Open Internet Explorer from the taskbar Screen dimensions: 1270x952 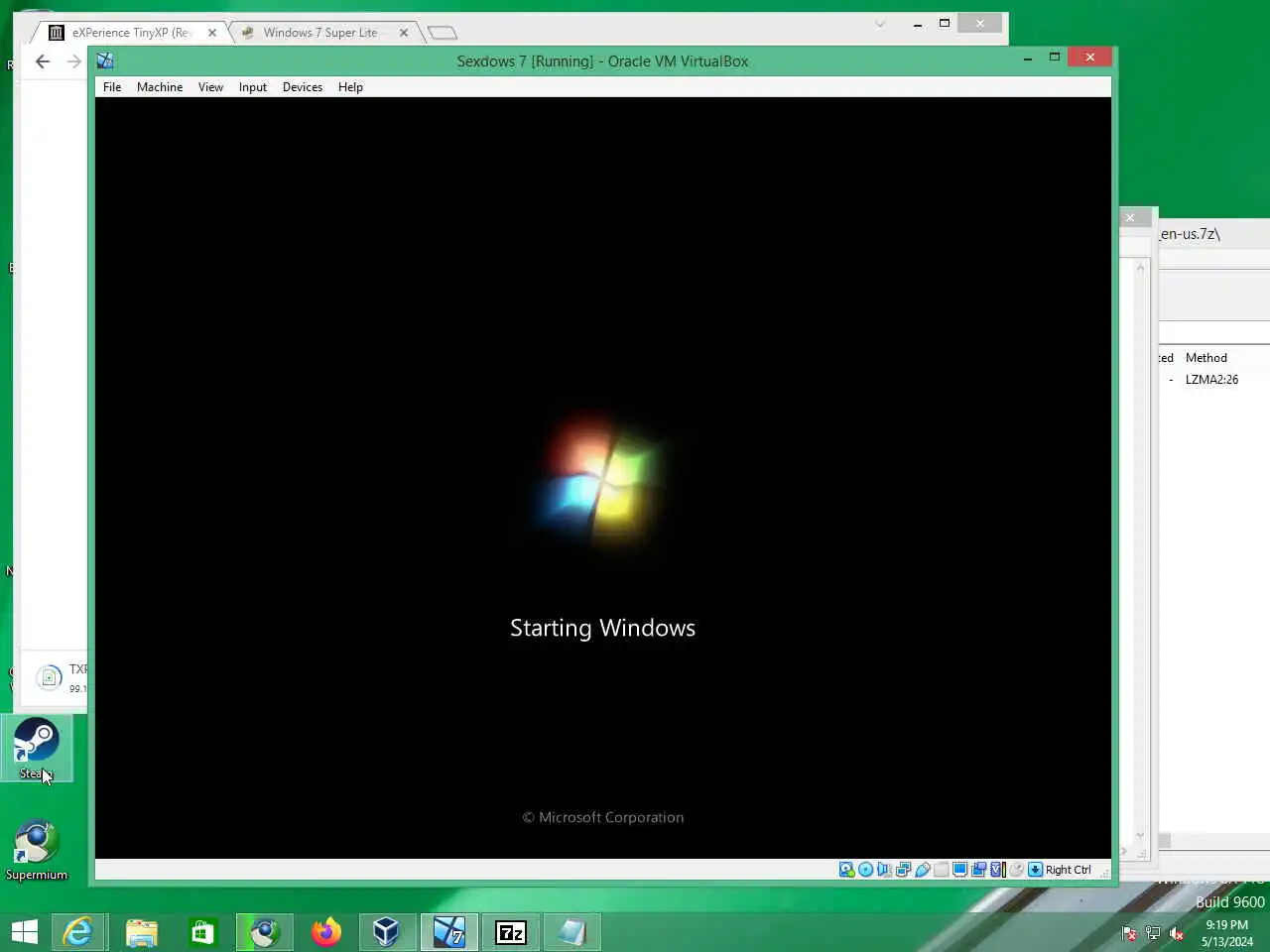click(78, 932)
